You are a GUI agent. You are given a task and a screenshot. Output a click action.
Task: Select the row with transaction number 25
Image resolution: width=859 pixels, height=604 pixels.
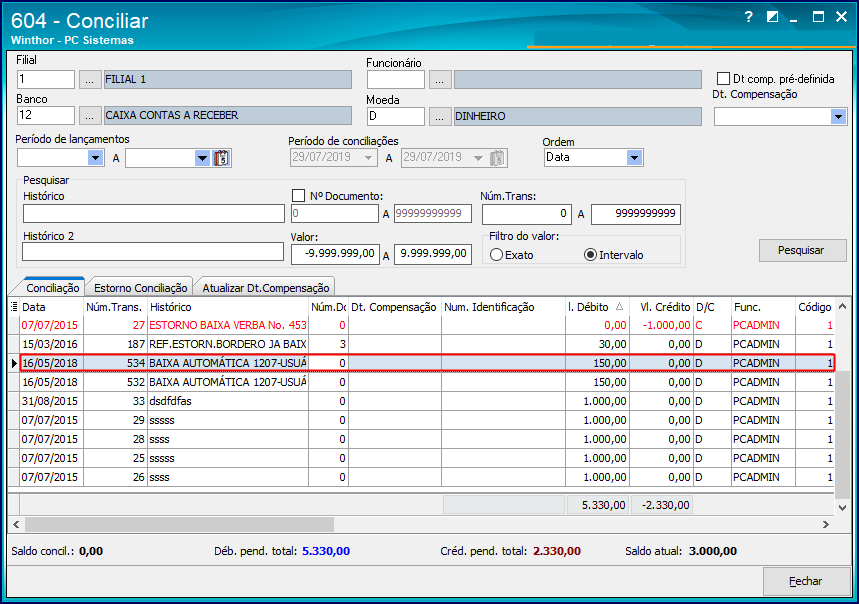tap(427, 458)
